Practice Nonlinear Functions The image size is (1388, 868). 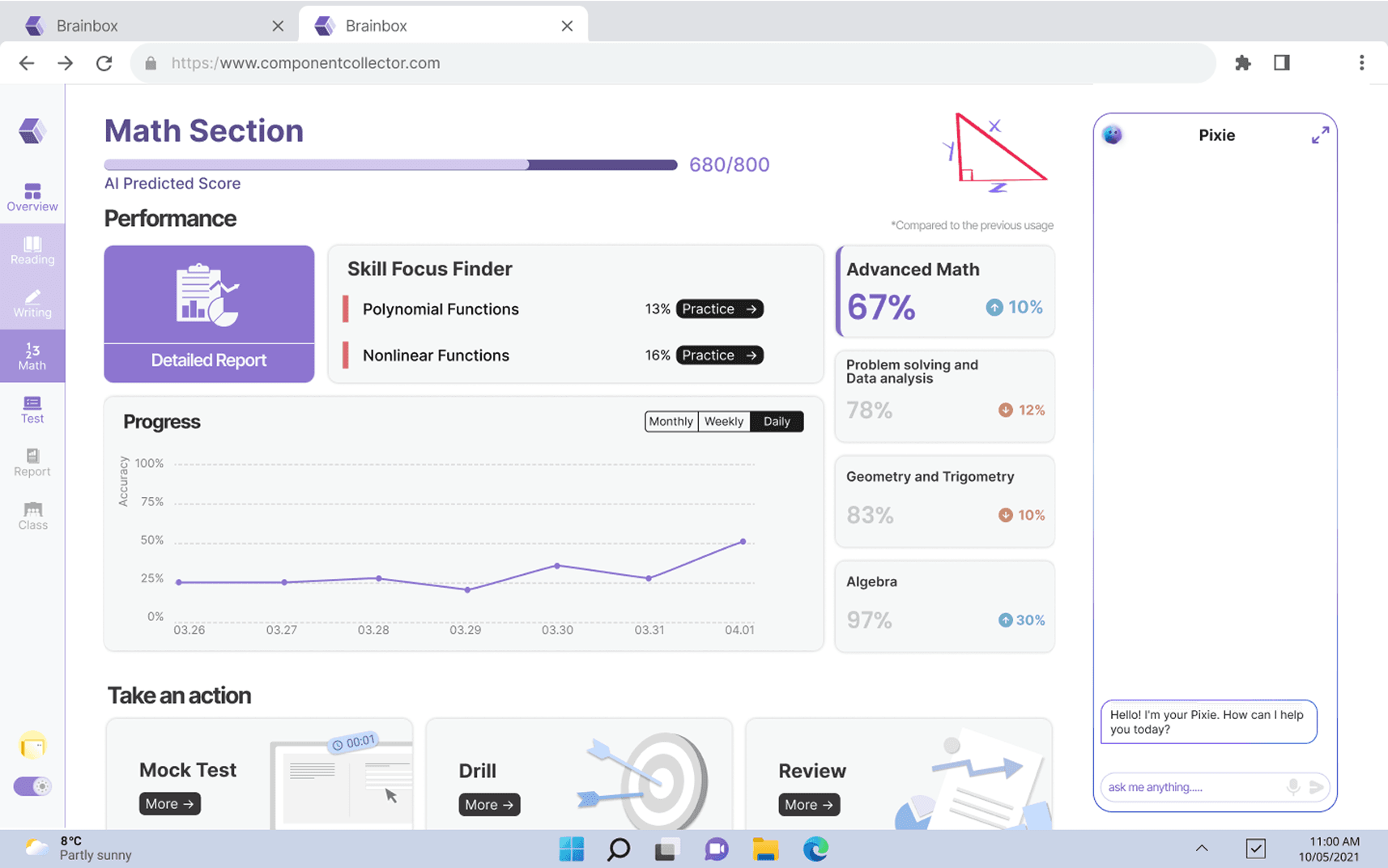[x=720, y=355]
